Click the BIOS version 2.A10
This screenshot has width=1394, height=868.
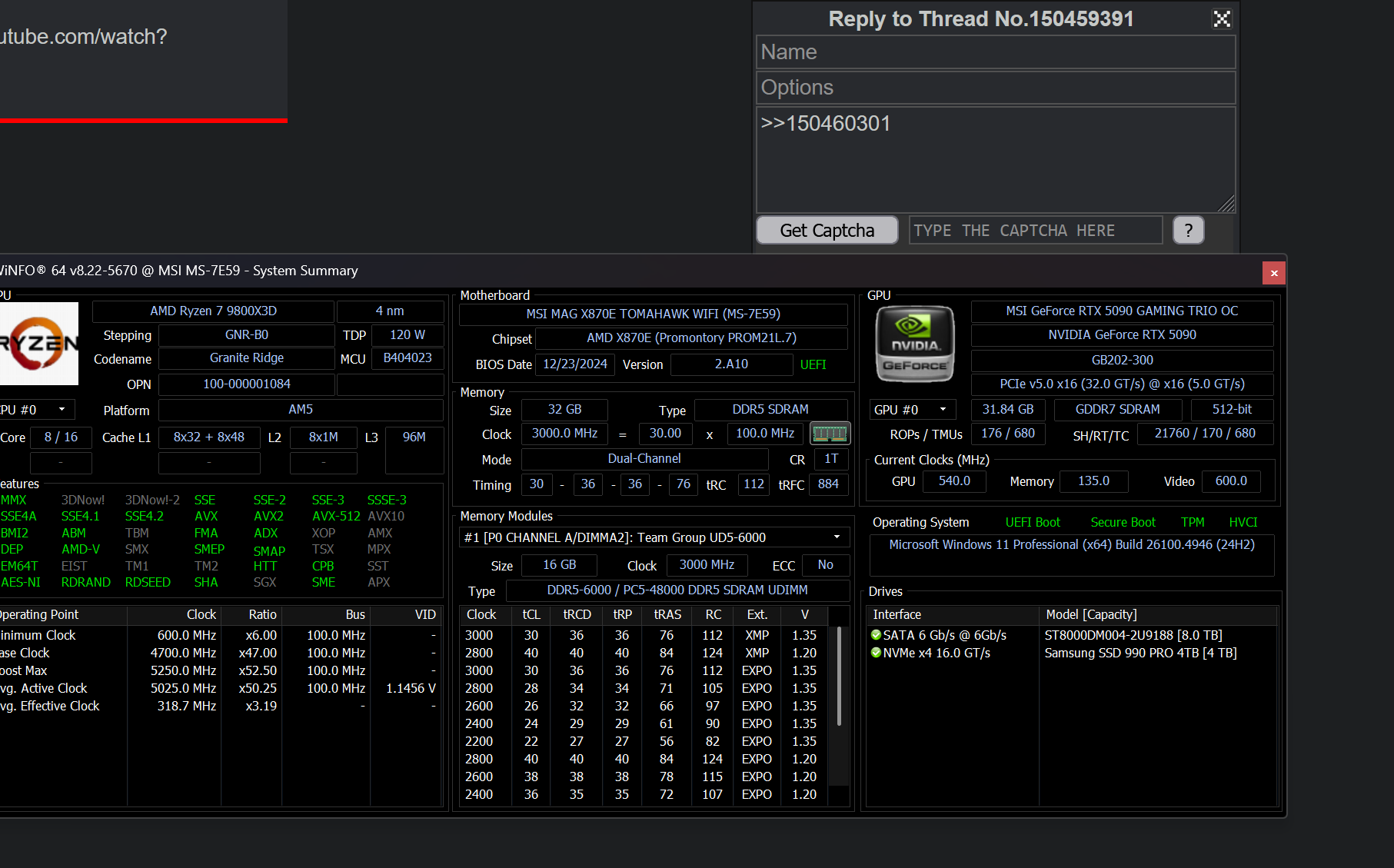click(731, 364)
